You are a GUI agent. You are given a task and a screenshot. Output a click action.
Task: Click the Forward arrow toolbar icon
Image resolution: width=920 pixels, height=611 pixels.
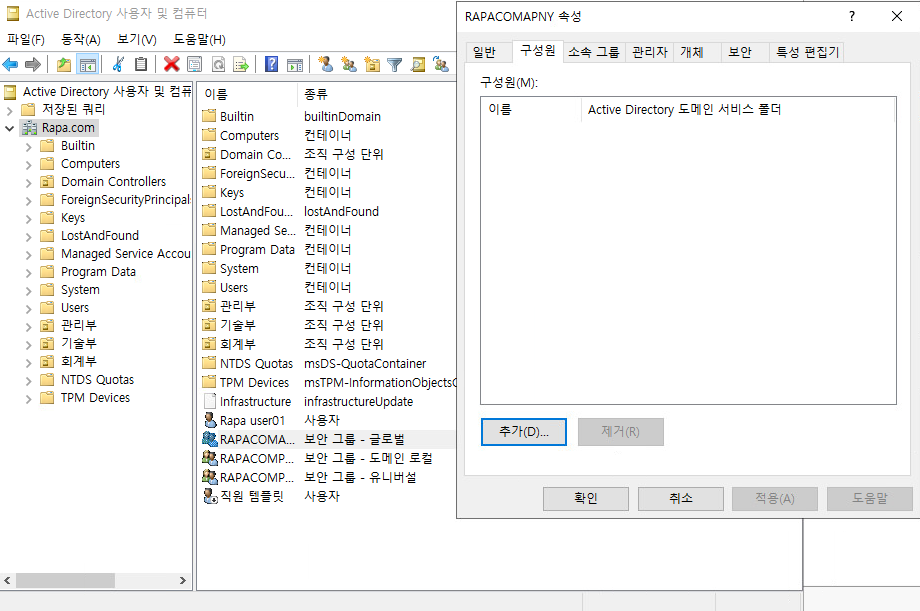click(33, 64)
